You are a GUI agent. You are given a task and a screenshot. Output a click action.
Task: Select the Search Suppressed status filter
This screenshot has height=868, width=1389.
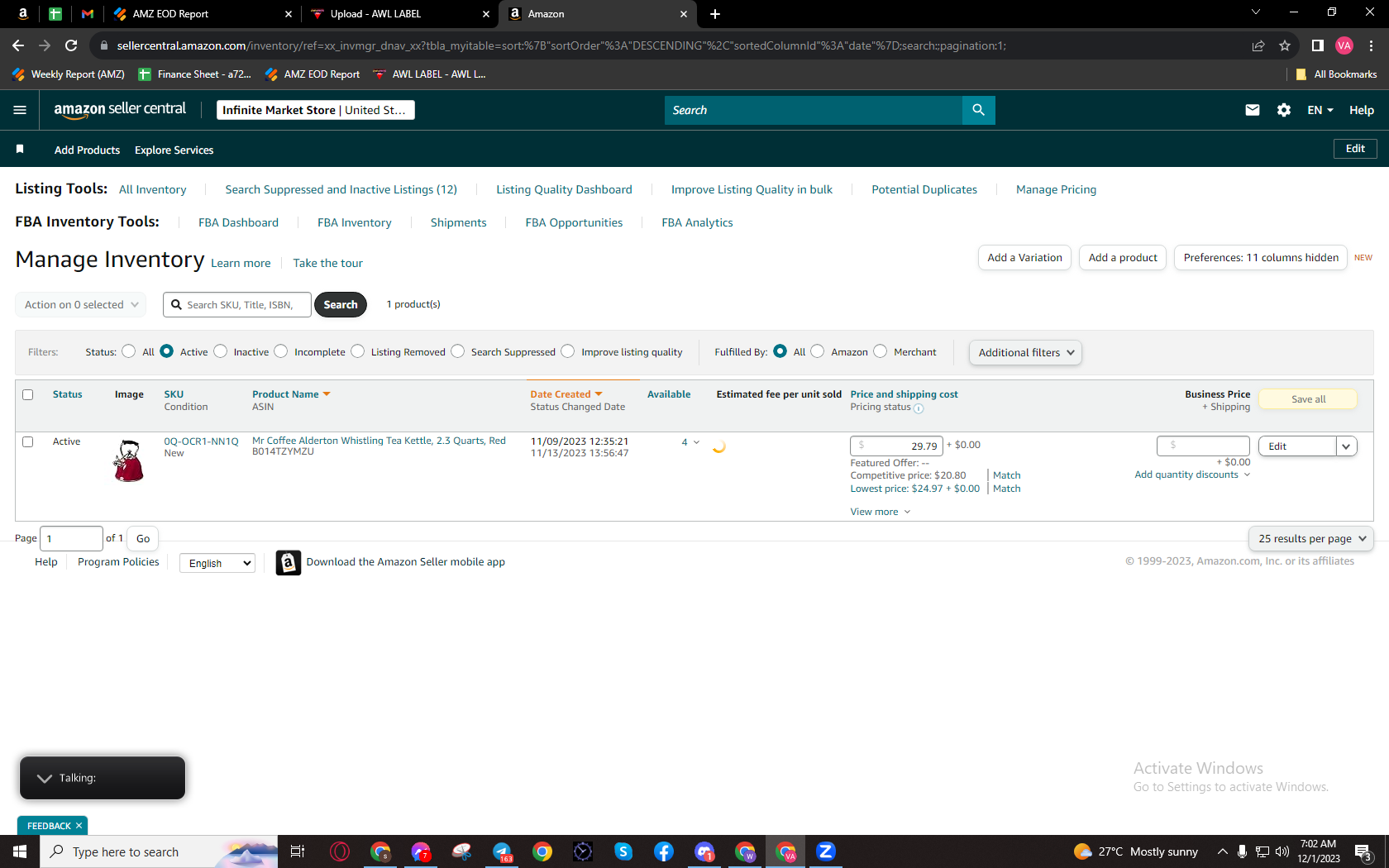point(457,351)
